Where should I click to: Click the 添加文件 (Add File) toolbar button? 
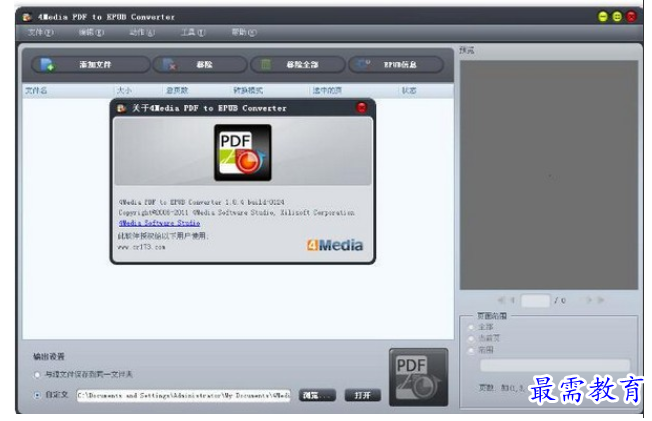point(91,64)
